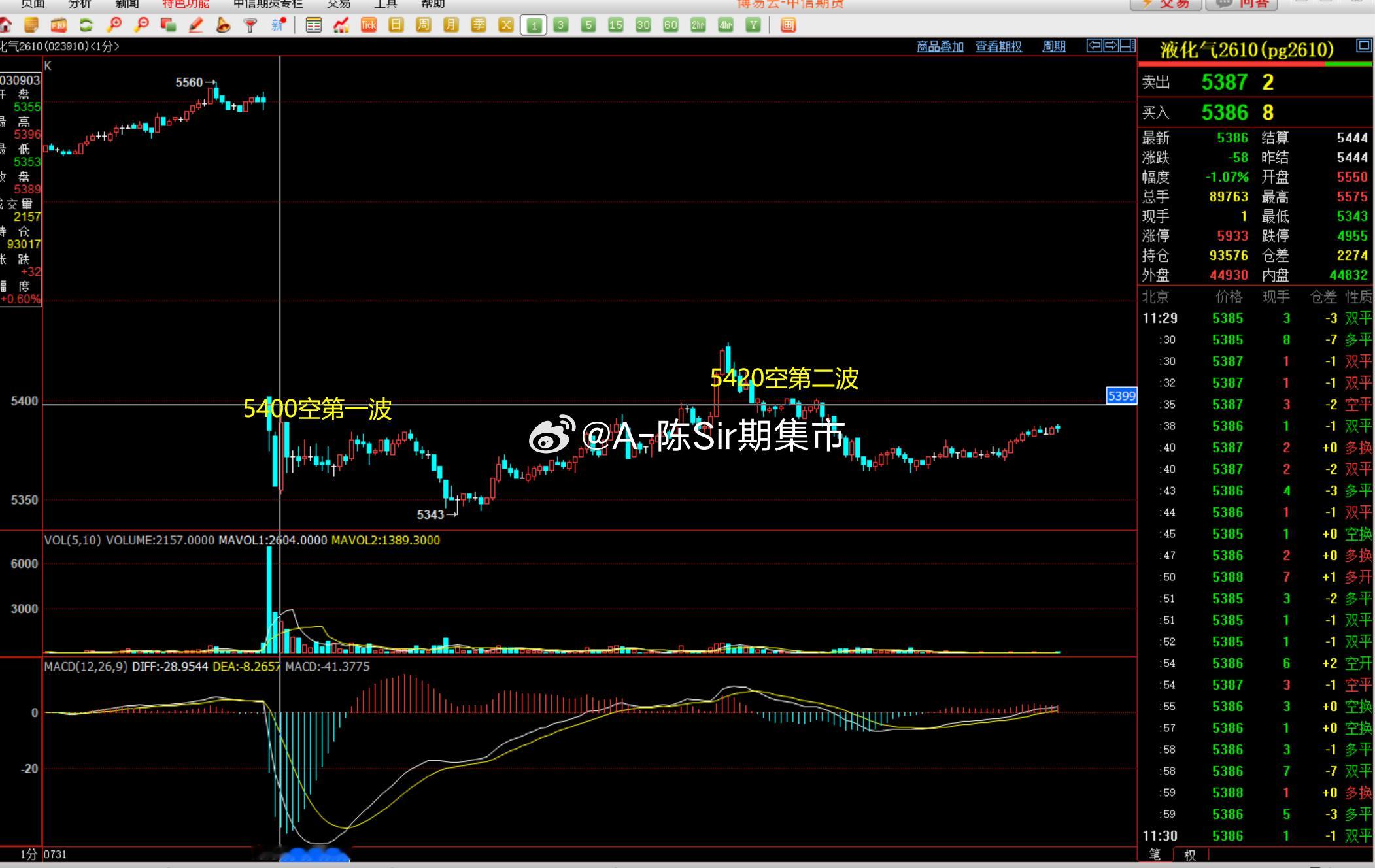The width and height of the screenshot is (1375, 868).
Task: Click the 查看期权 link
Action: 998,46
